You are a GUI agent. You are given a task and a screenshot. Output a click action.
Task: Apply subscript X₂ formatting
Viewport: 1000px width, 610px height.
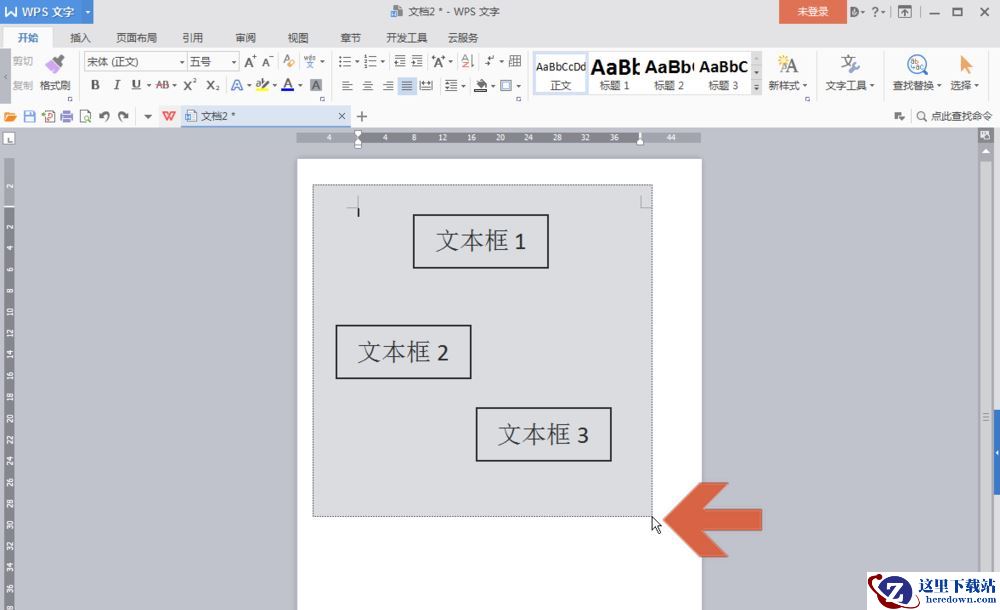point(212,85)
